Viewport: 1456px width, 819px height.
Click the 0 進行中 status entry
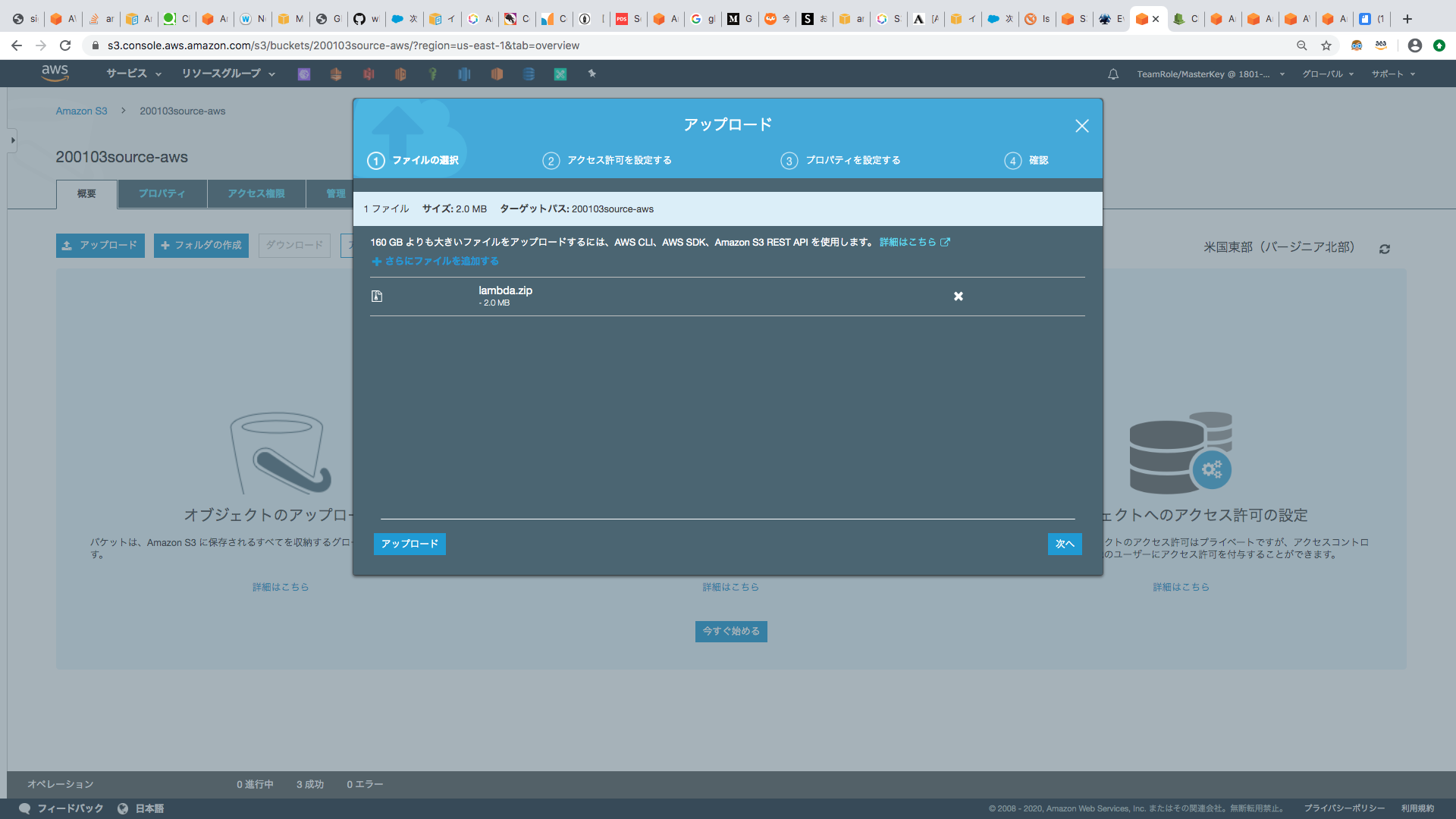tap(255, 784)
